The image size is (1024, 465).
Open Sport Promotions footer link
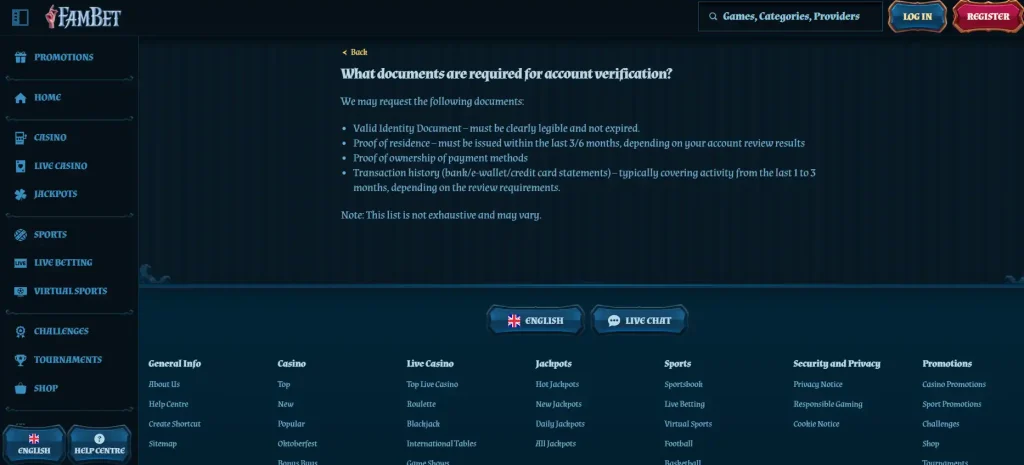(x=952, y=404)
